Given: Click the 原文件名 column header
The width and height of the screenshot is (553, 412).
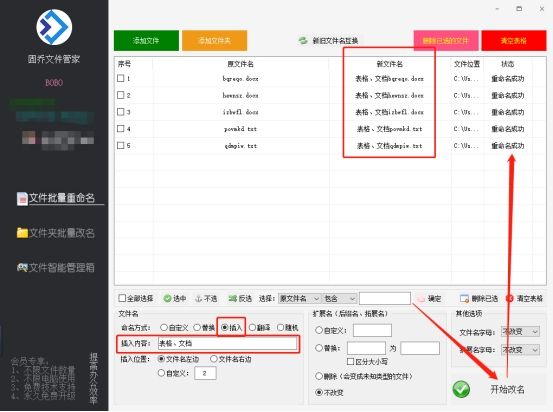Looking at the screenshot, I should click(x=240, y=64).
